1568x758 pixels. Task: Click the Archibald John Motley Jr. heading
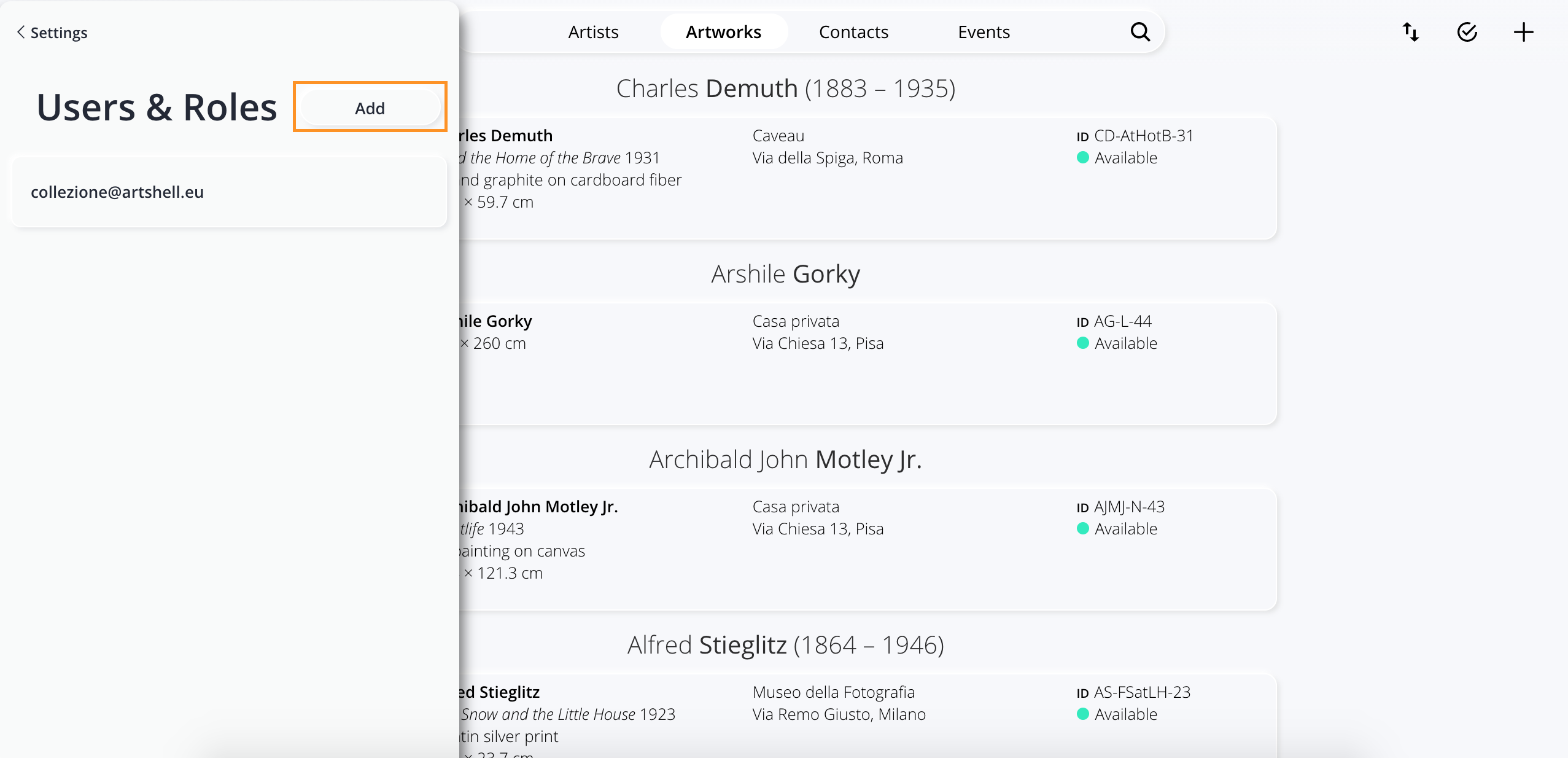click(x=786, y=459)
